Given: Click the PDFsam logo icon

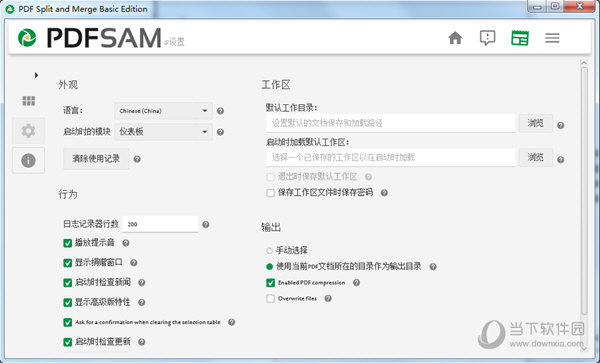Looking at the screenshot, I should pyautogui.click(x=27, y=38).
